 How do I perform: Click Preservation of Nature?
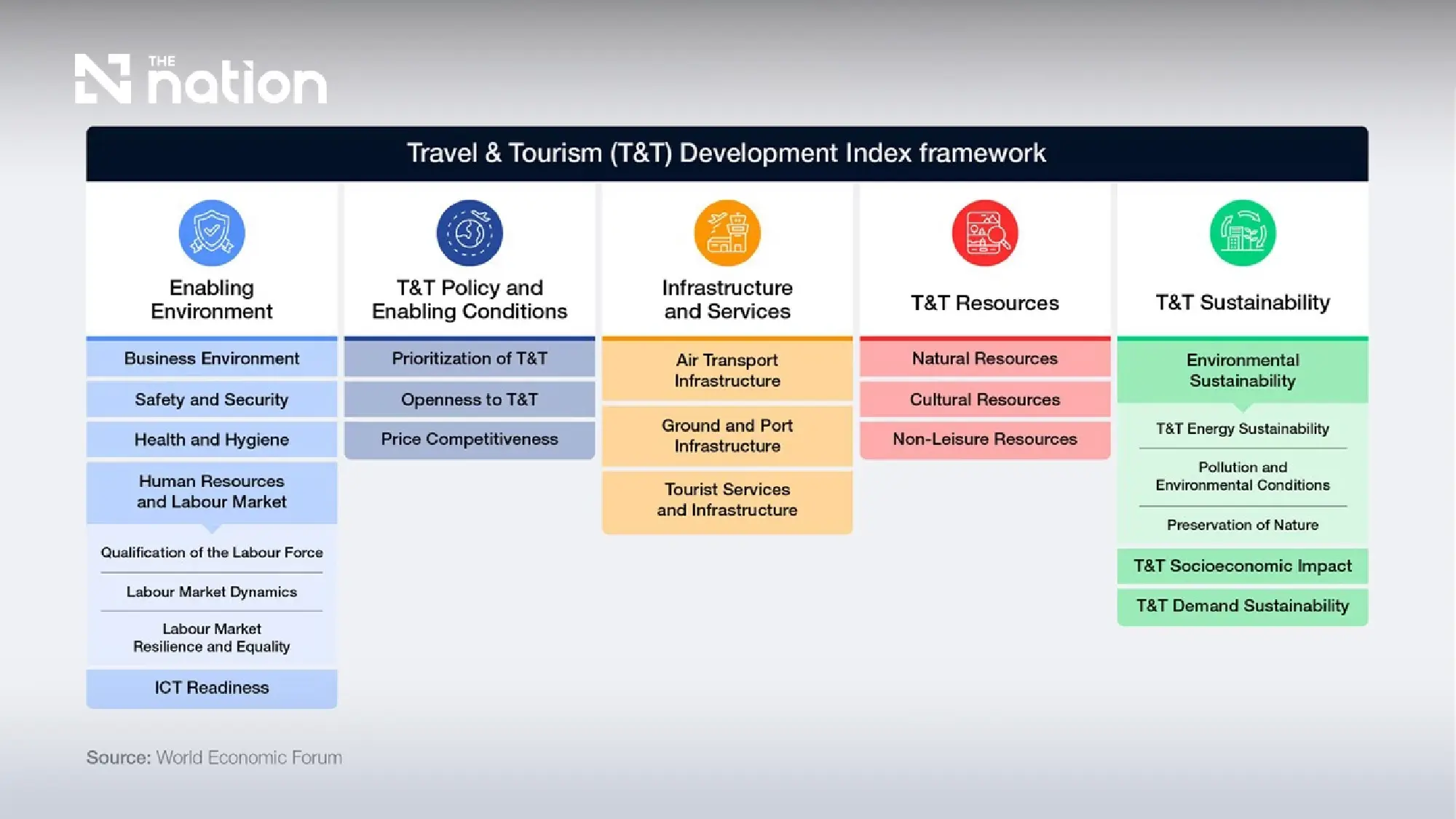(1243, 525)
